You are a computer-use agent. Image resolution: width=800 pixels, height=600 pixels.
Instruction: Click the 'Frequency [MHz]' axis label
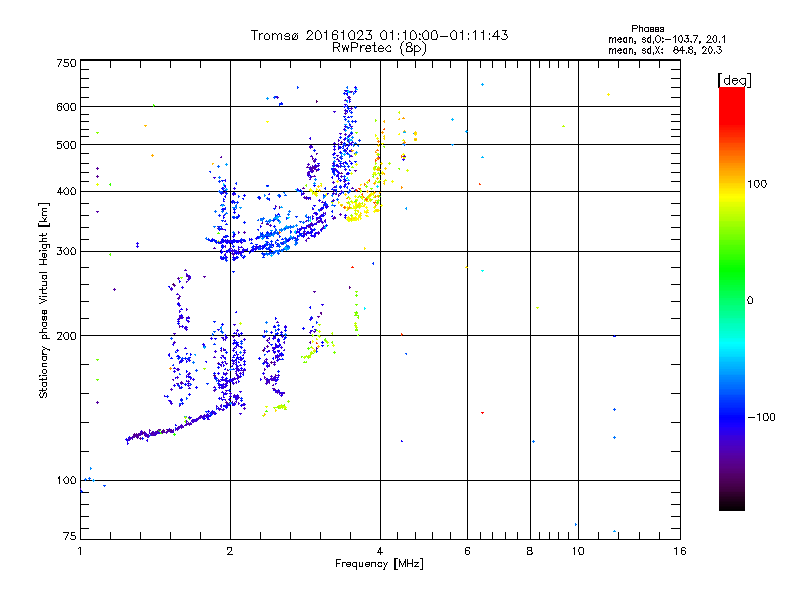[379, 564]
